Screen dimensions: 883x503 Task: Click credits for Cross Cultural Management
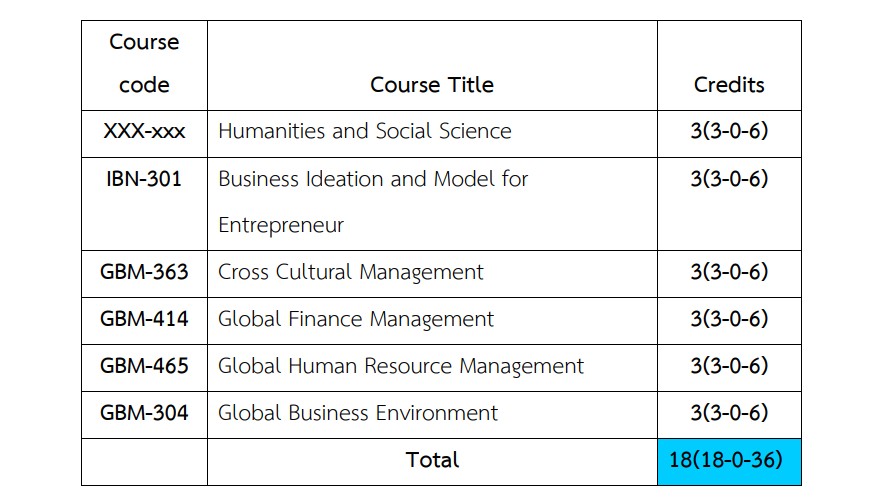729,272
